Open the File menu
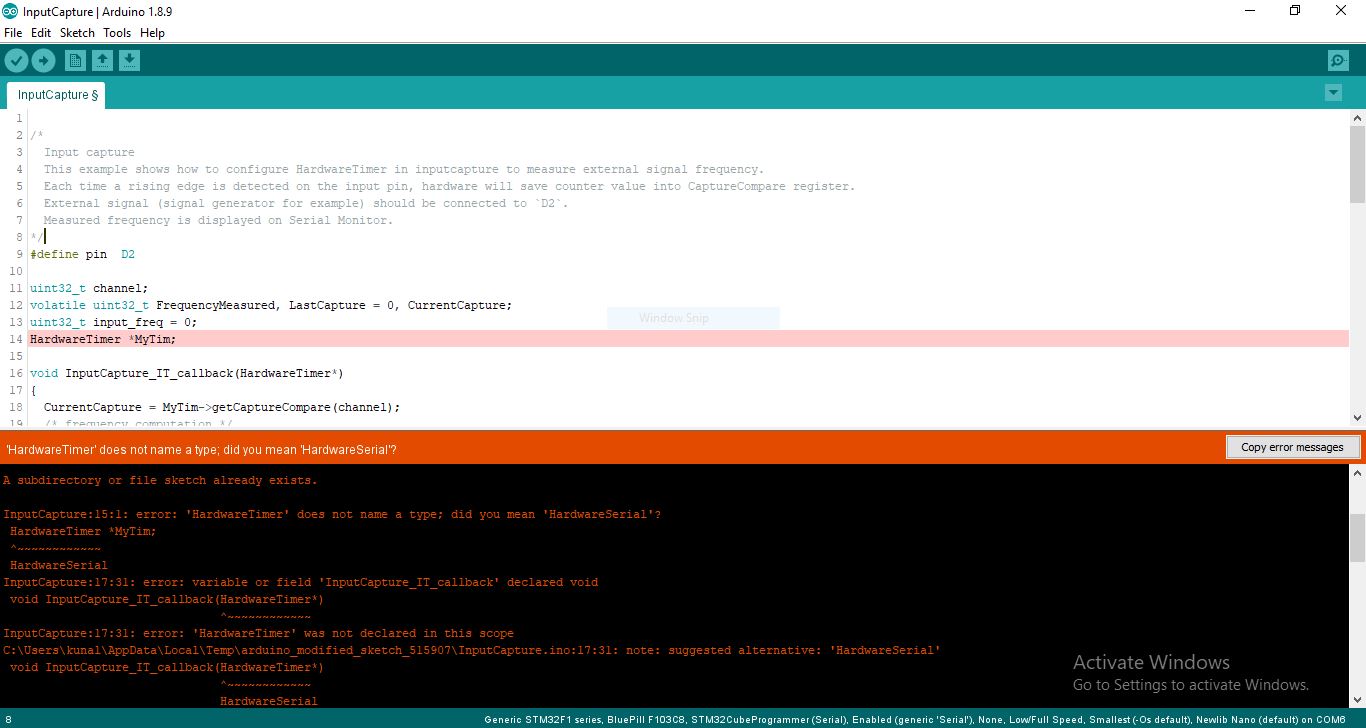Viewport: 1366px width, 728px height. 13,32
